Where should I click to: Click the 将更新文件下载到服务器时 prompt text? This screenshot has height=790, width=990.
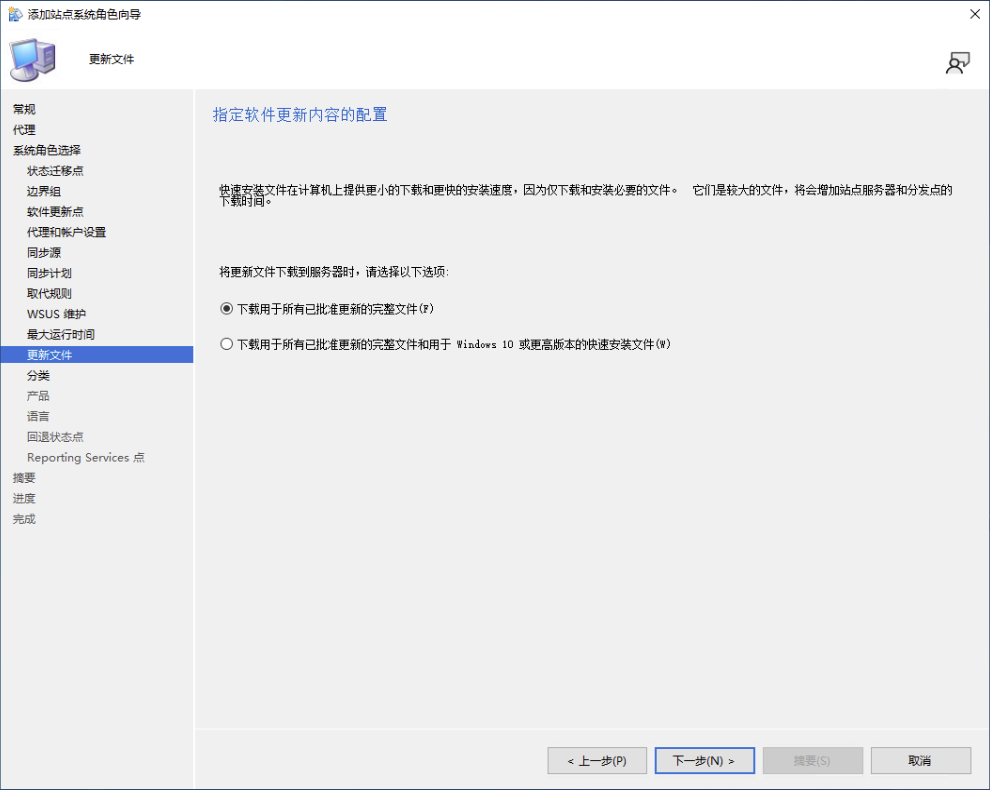click(334, 272)
